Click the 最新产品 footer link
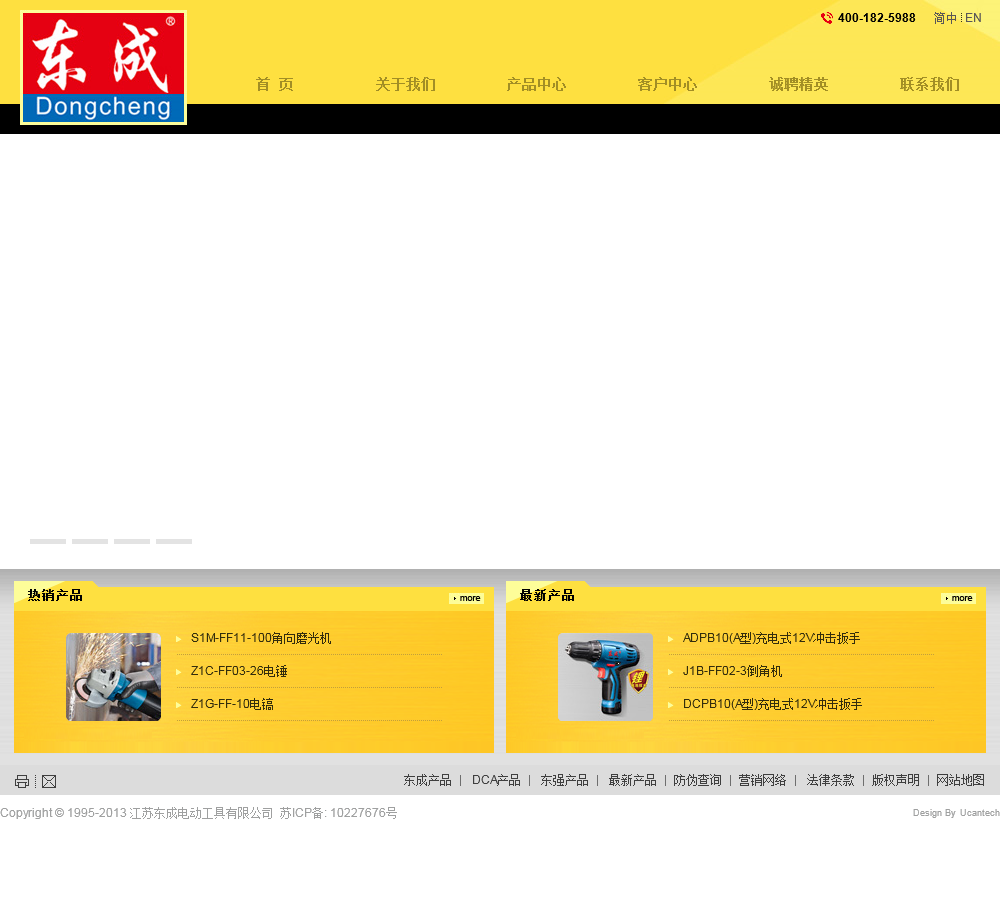 632,780
